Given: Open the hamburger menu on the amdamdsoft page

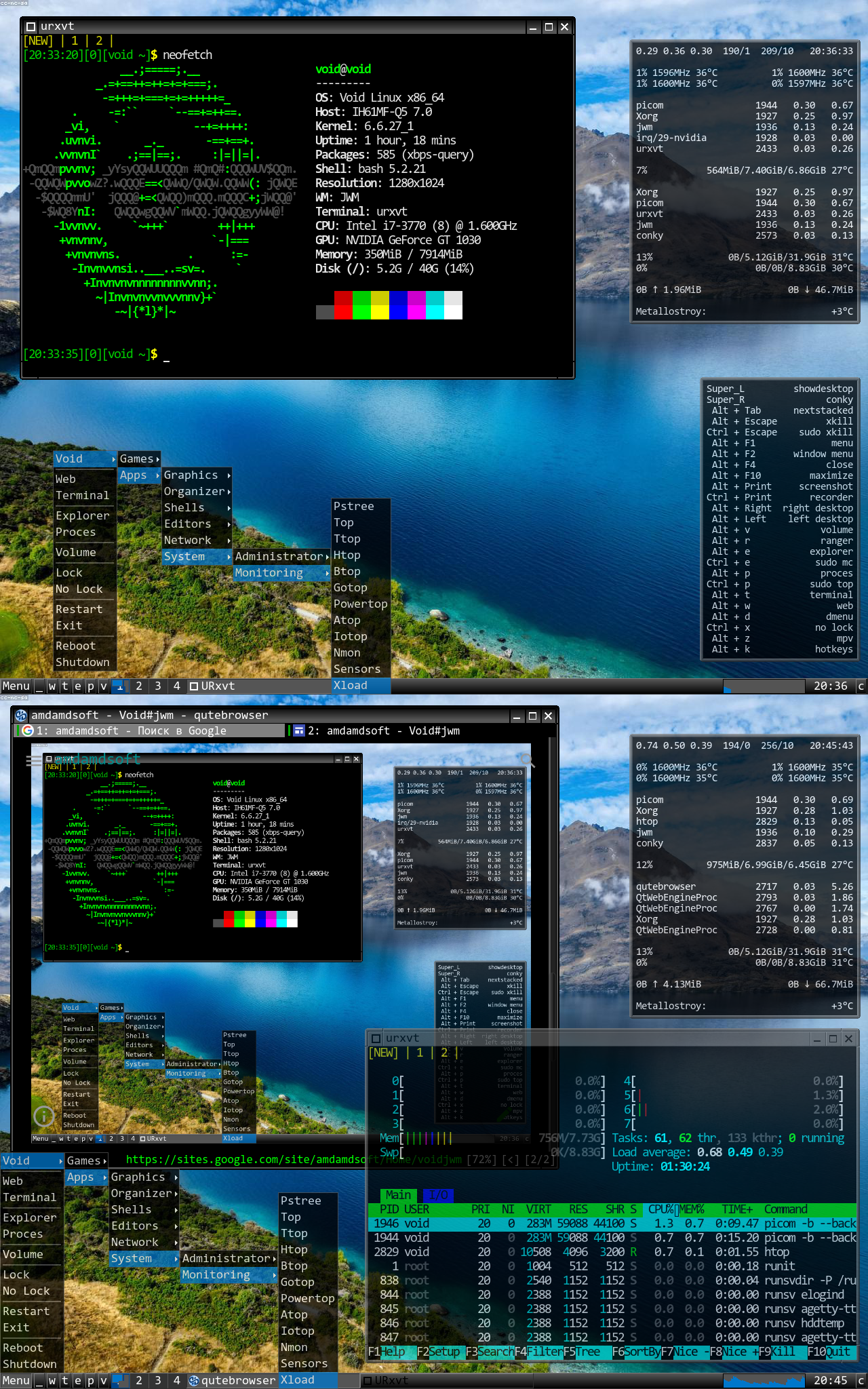Looking at the screenshot, I should click(x=33, y=760).
